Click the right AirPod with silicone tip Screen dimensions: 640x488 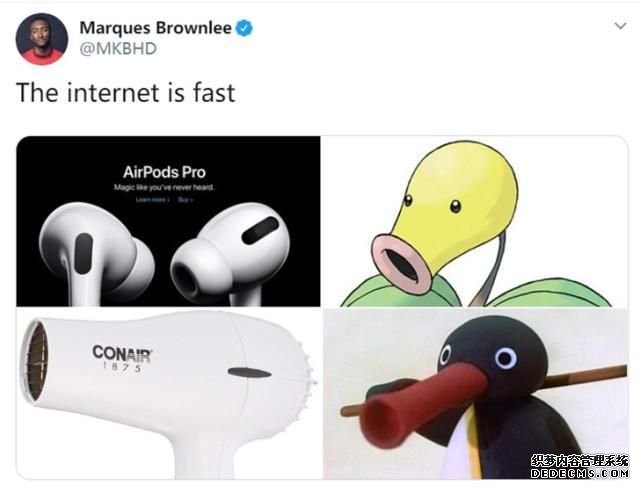pos(231,254)
